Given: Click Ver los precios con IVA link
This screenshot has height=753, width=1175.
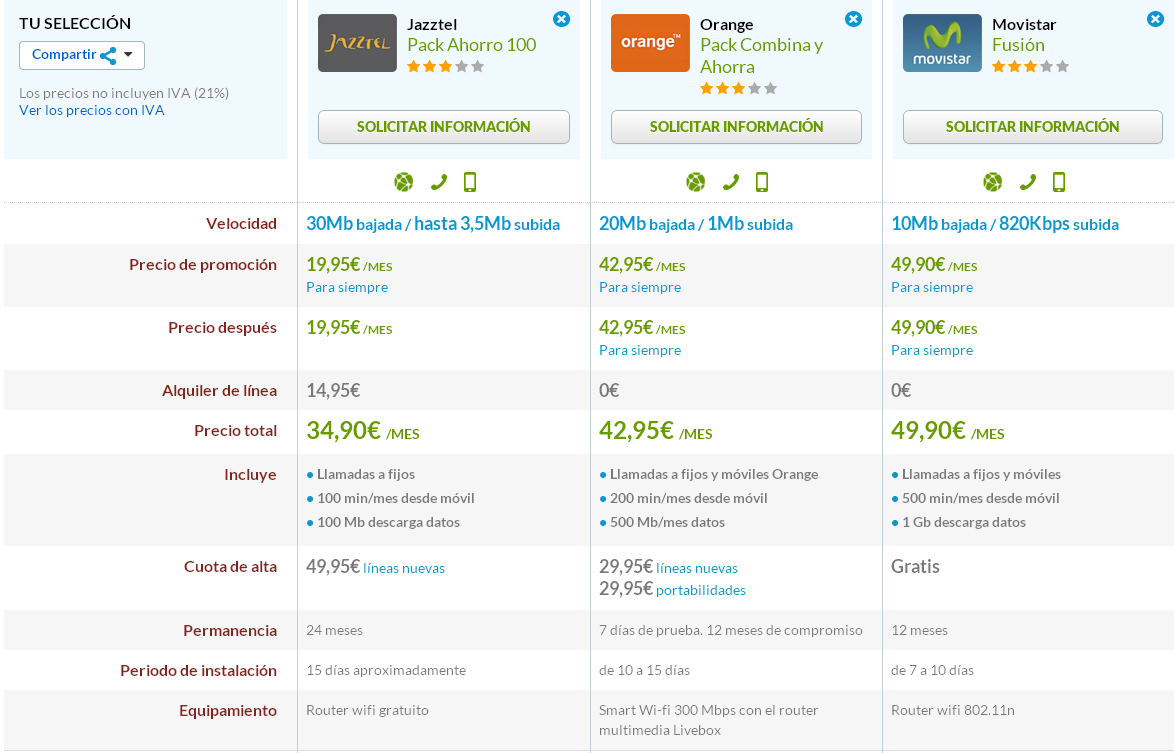Looking at the screenshot, I should click(92, 110).
